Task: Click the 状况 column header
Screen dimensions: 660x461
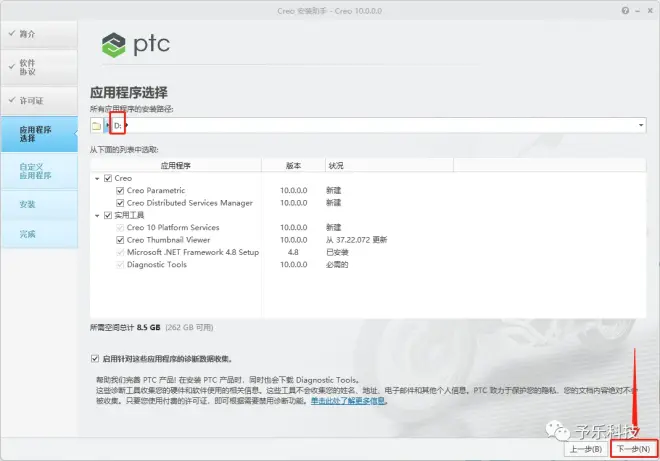Action: click(x=389, y=165)
